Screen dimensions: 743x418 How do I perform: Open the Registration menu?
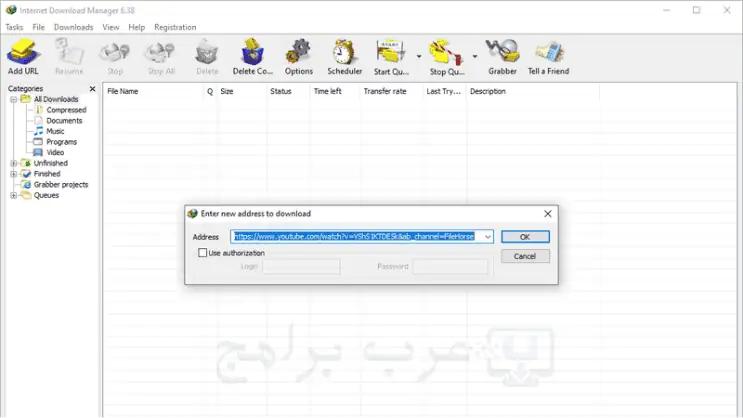[x=175, y=27]
